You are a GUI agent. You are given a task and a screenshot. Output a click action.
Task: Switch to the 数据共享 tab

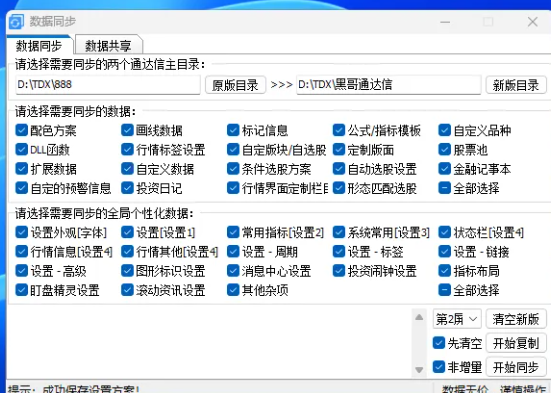pos(108,46)
